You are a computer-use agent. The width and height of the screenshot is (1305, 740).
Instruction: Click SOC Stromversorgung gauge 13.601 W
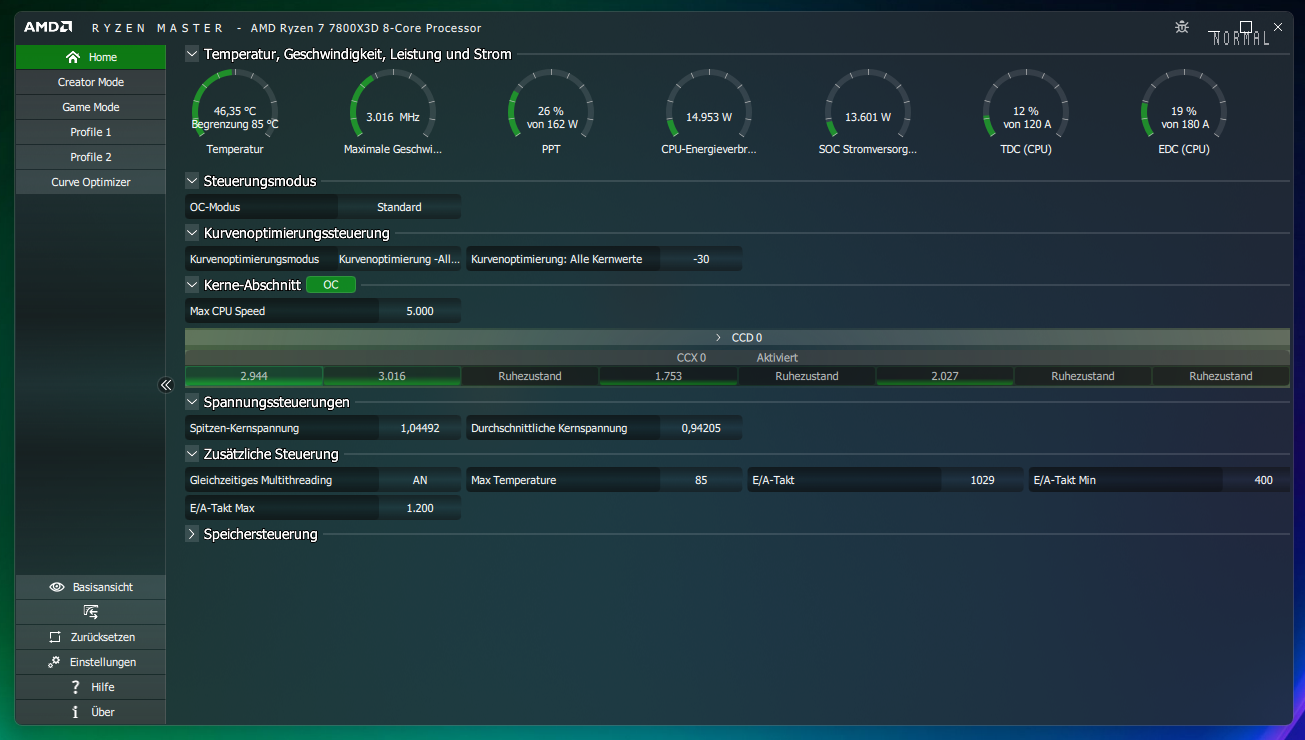click(868, 111)
